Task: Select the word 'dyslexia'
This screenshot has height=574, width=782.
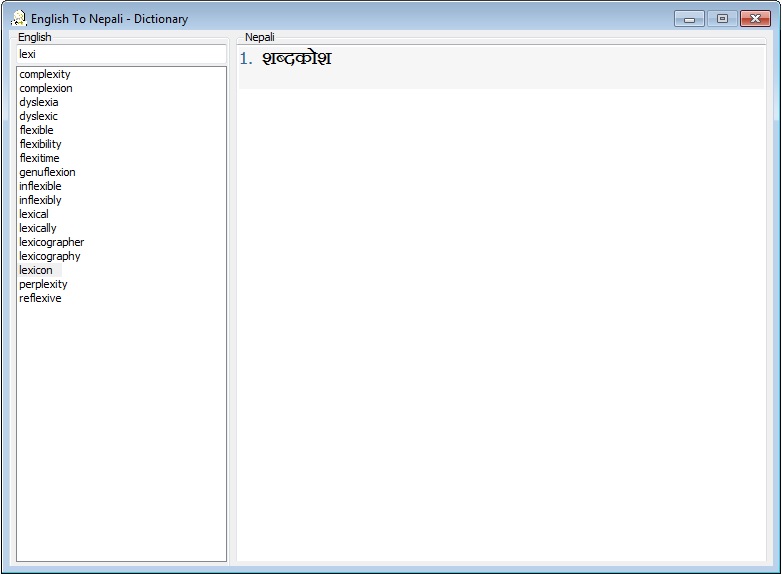Action: point(39,102)
